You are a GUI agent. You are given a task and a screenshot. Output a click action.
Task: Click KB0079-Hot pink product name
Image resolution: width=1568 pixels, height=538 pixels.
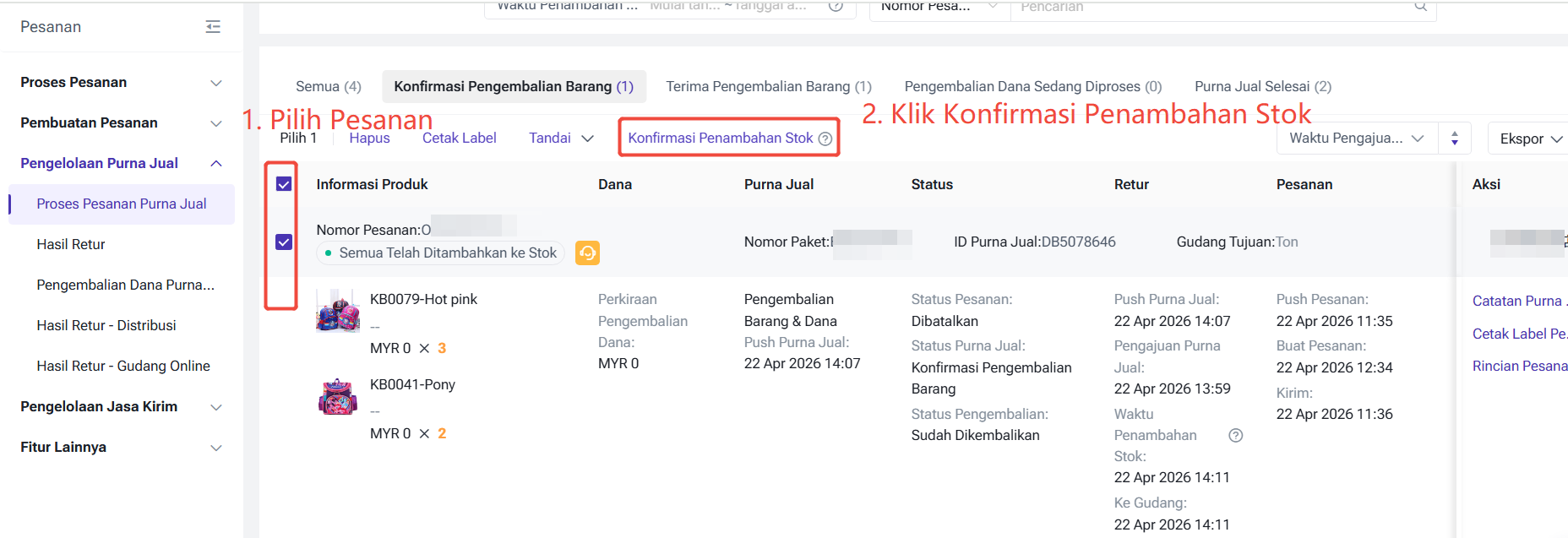coord(423,300)
